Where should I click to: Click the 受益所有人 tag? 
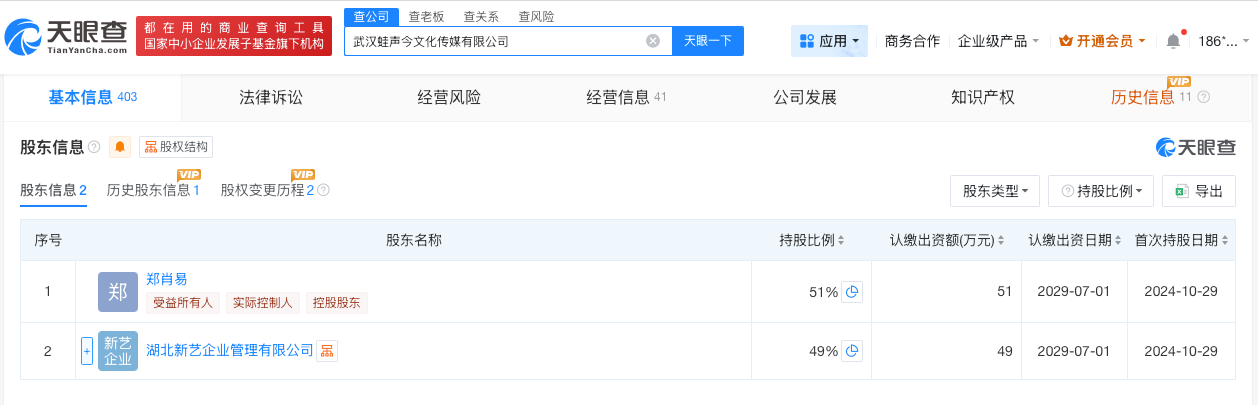[183, 302]
